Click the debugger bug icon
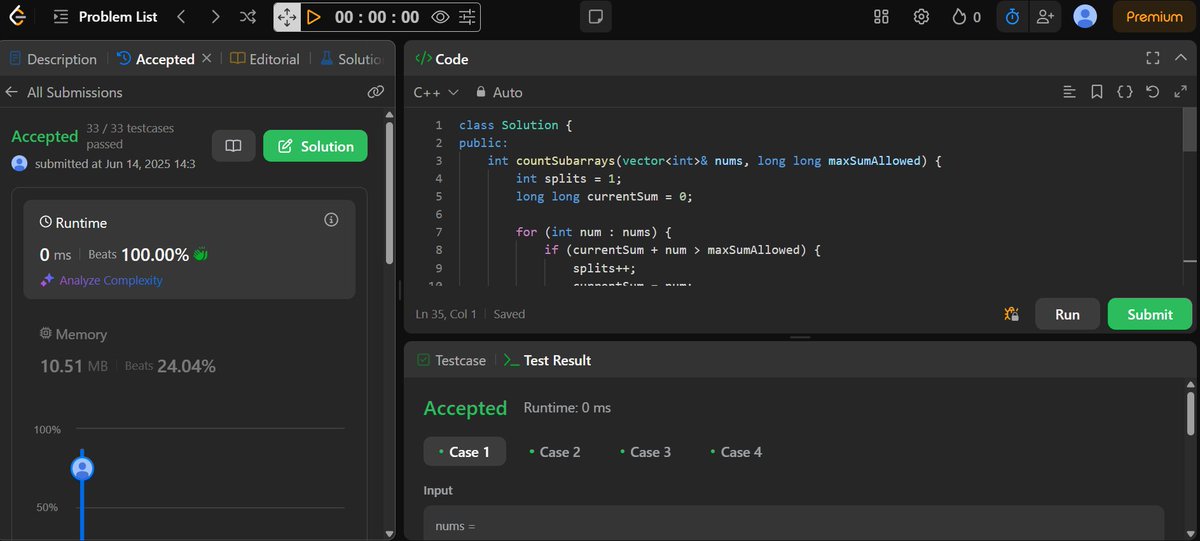 [x=1011, y=314]
